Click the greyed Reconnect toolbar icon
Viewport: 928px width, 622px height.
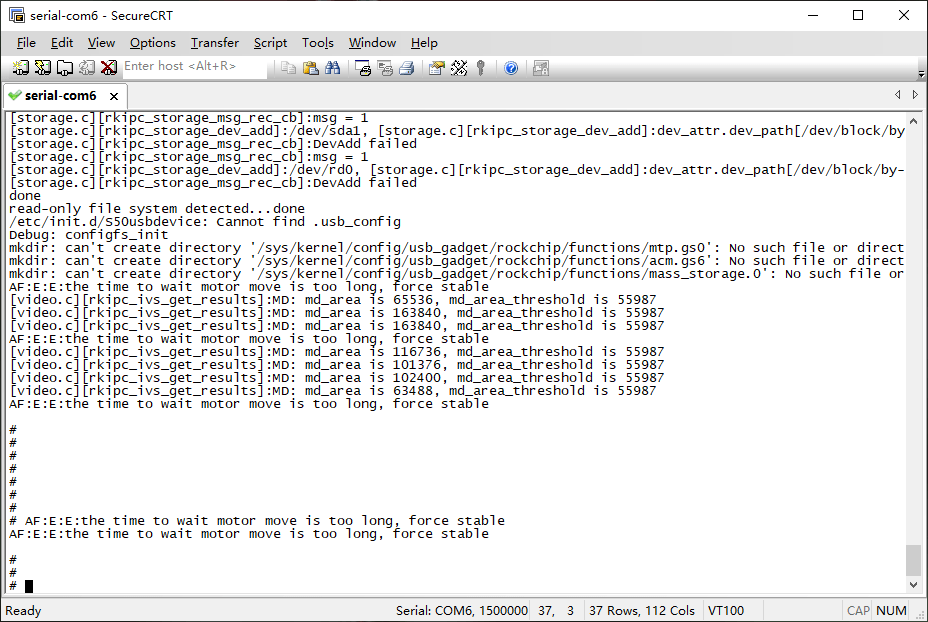pyautogui.click(x=86, y=68)
